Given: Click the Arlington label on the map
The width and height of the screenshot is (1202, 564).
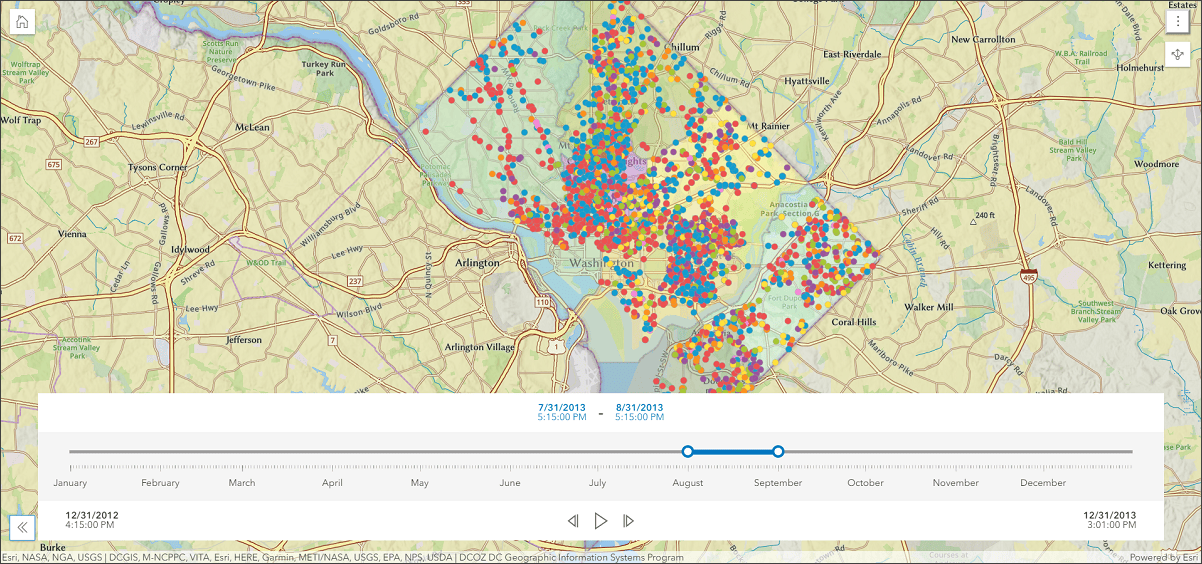Looking at the screenshot, I should point(477,263).
